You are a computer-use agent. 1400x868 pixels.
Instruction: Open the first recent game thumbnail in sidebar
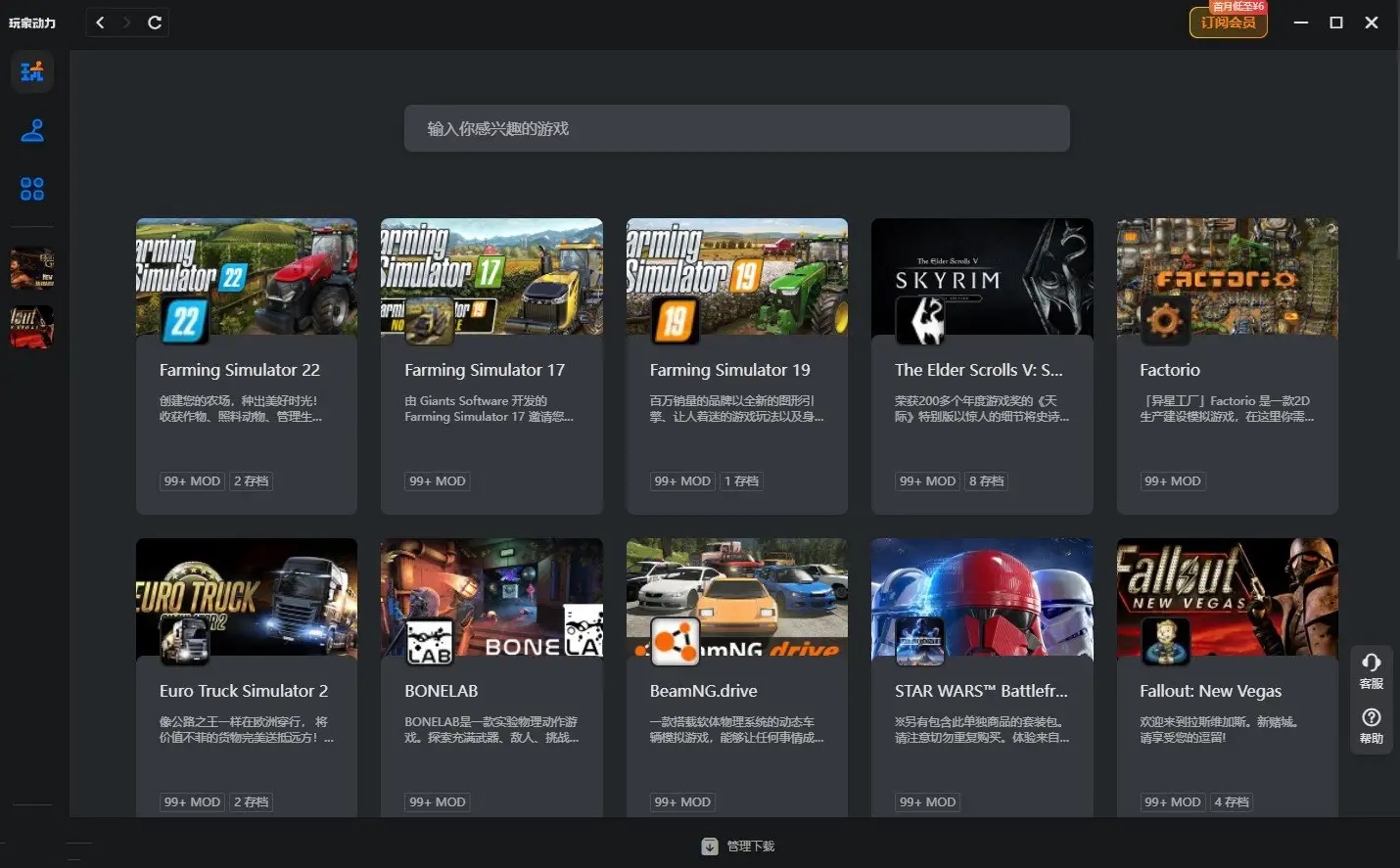[x=32, y=268]
